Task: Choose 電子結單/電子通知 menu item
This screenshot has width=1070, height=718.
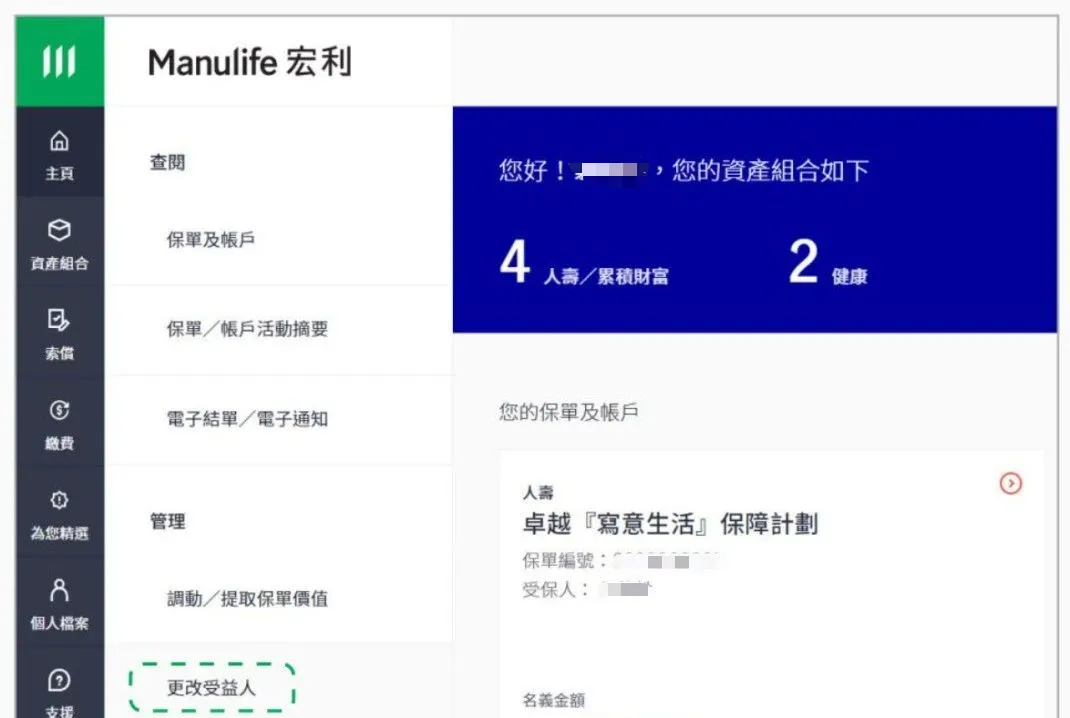Action: (247, 419)
